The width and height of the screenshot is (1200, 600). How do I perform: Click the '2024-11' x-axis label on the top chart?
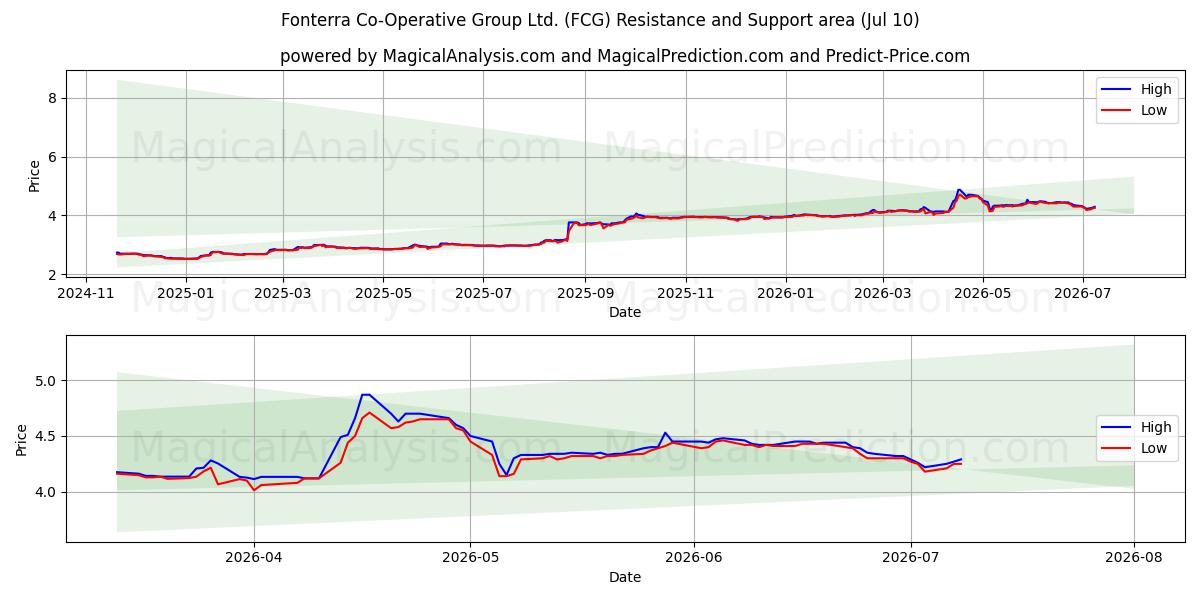click(x=85, y=293)
